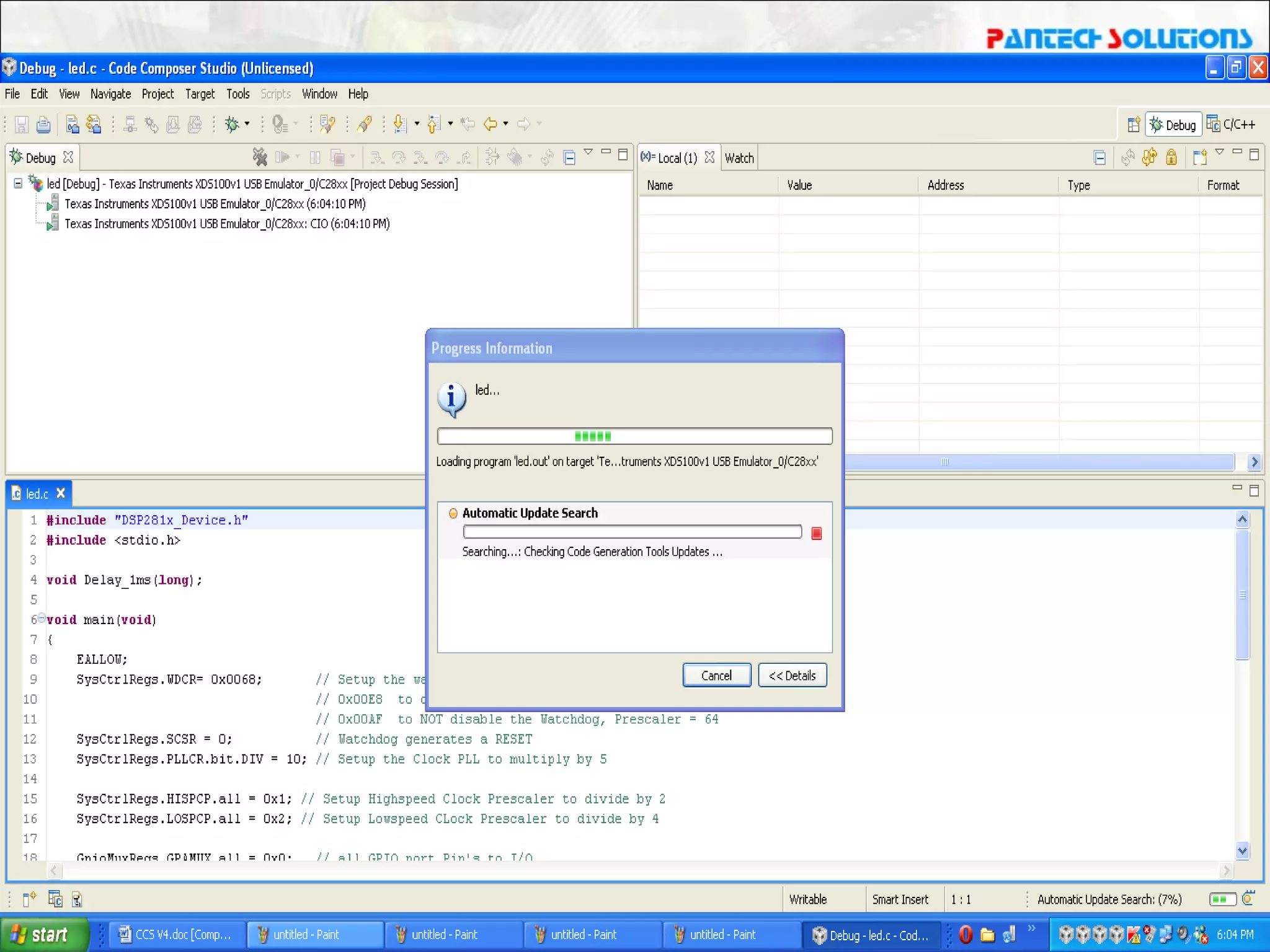The height and width of the screenshot is (952, 1270).
Task: Click the flashlight Search icon in toolbar
Action: coord(365,125)
